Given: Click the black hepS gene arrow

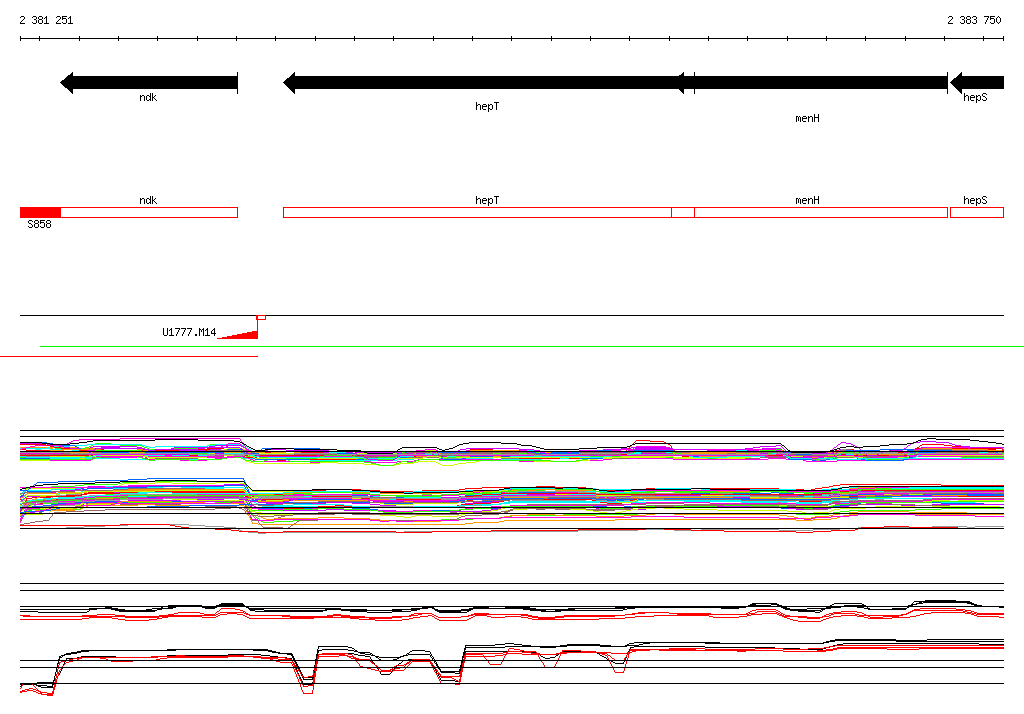Looking at the screenshot, I should 977,83.
